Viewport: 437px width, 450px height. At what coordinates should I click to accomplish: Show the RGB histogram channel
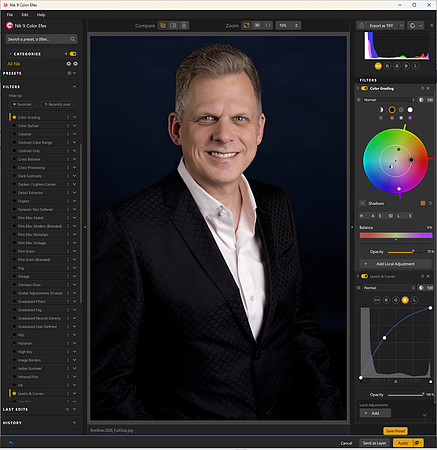[x=378, y=66]
